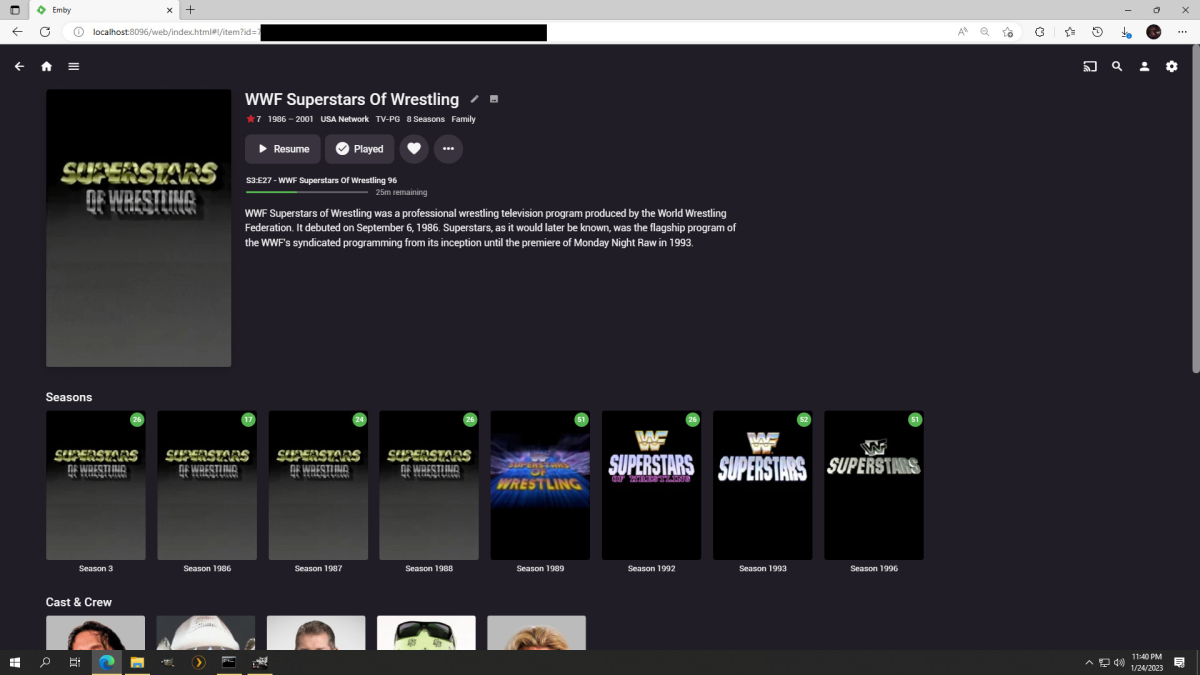Screen dimensions: 1200x675
Task: Open the command prompt taskbar icon
Action: pos(229,662)
